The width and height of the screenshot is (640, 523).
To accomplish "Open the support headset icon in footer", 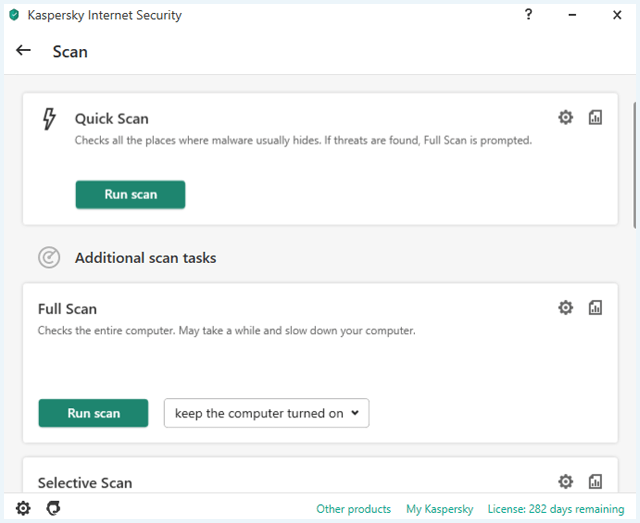I will click(53, 508).
